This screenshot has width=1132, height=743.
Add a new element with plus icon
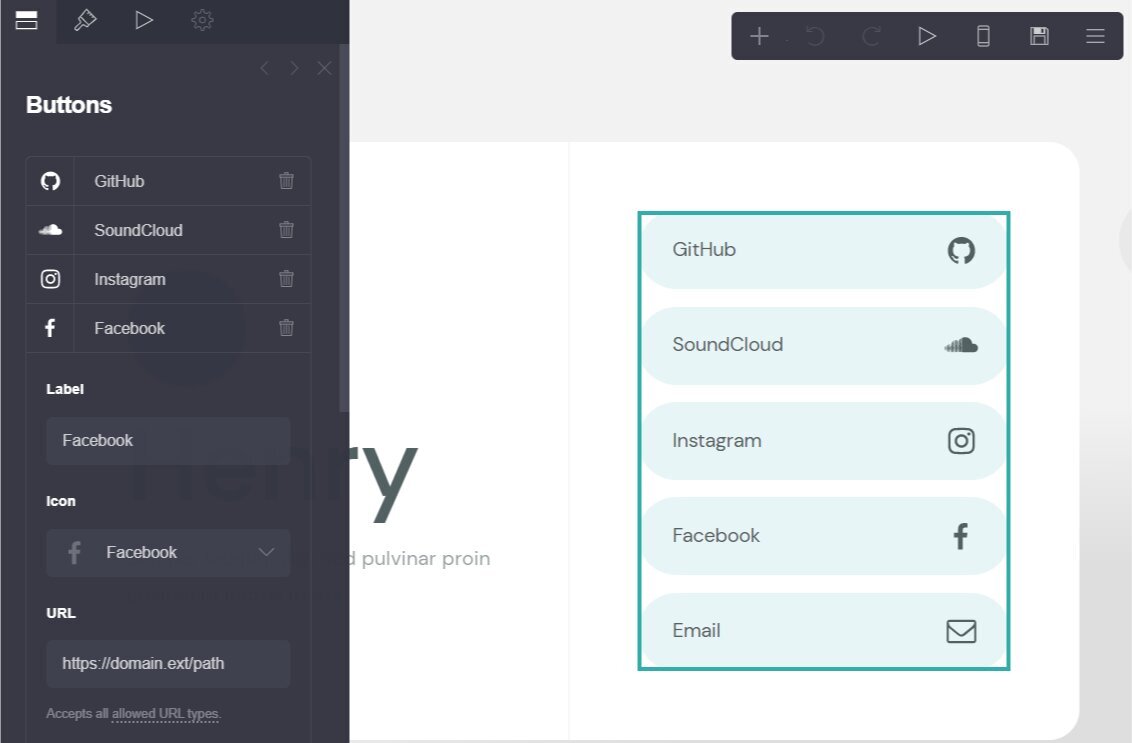[x=759, y=36]
